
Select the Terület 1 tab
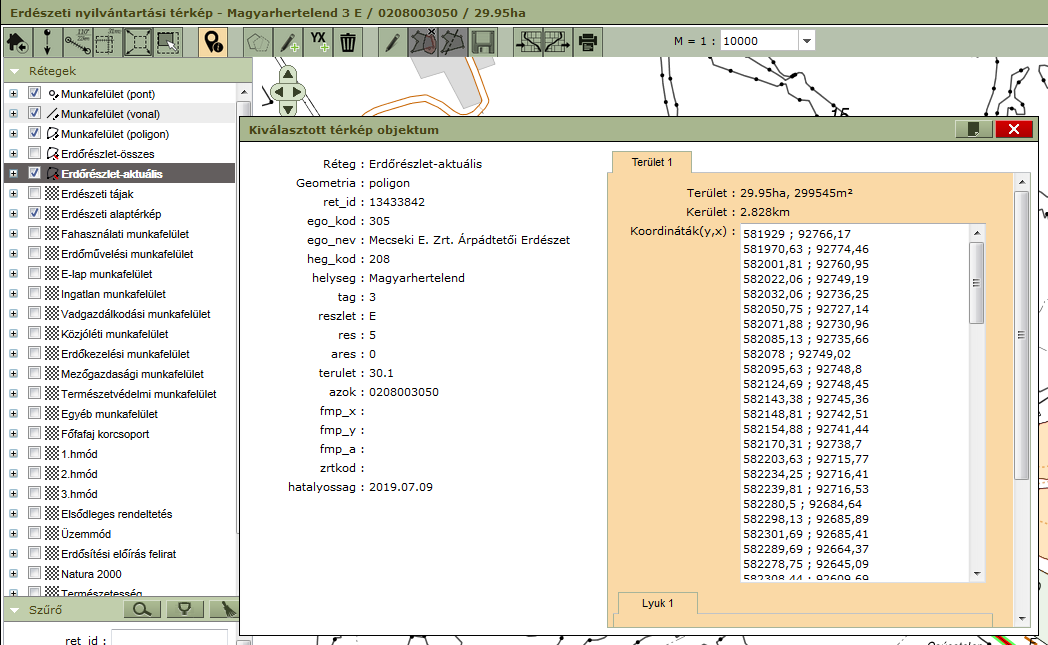652,162
